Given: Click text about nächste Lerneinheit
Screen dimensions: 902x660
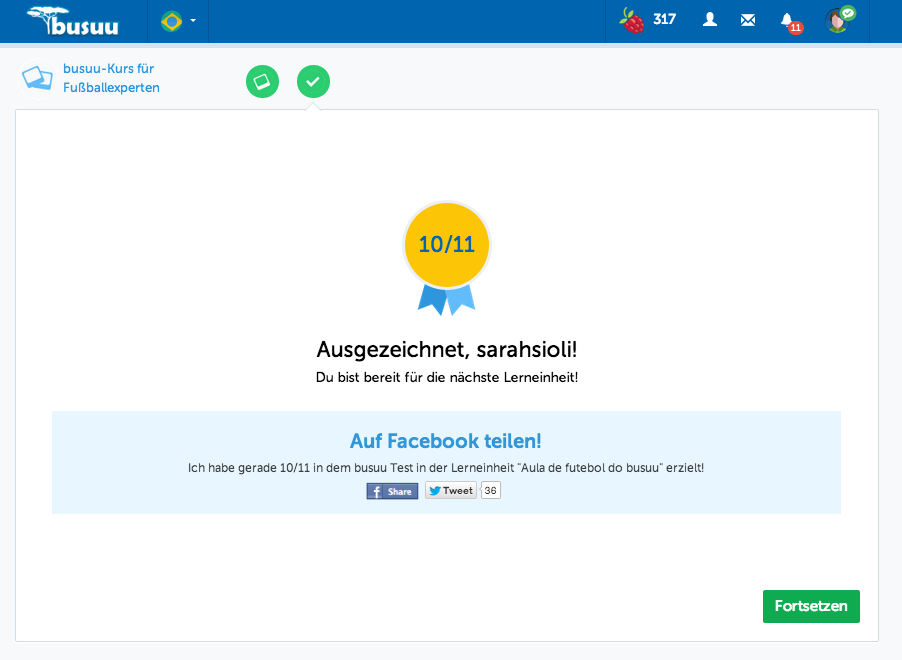Looking at the screenshot, I should tap(446, 377).
